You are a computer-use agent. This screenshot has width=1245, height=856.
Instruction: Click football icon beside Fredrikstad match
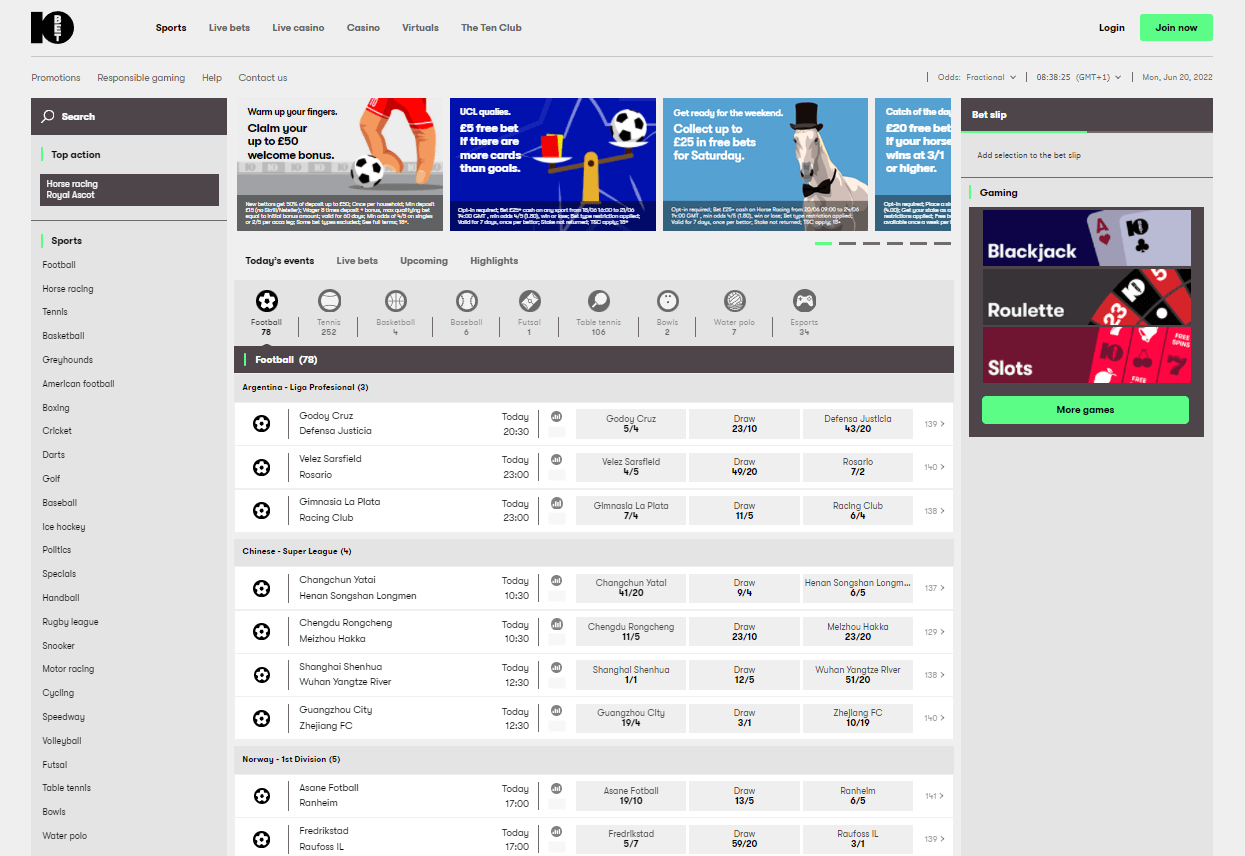(262, 839)
